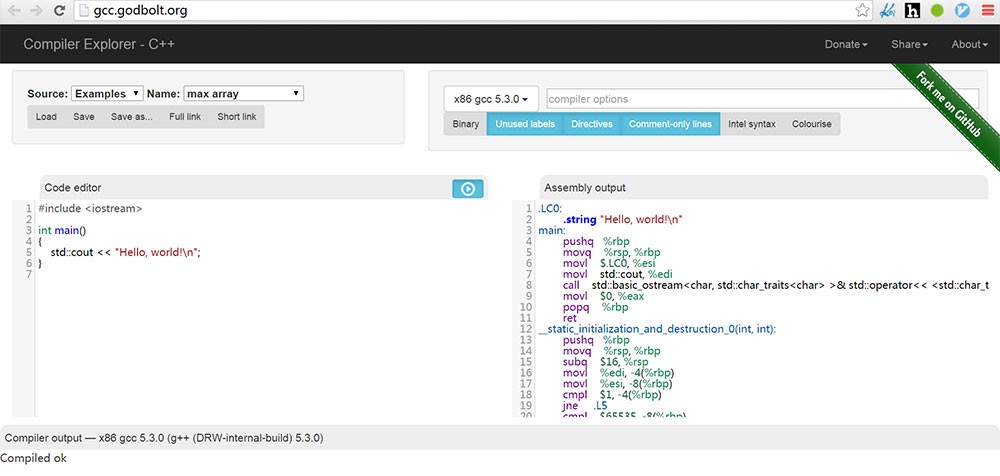Open the Chrome hamburger menu
The width and height of the screenshot is (1000, 476).
click(987, 11)
